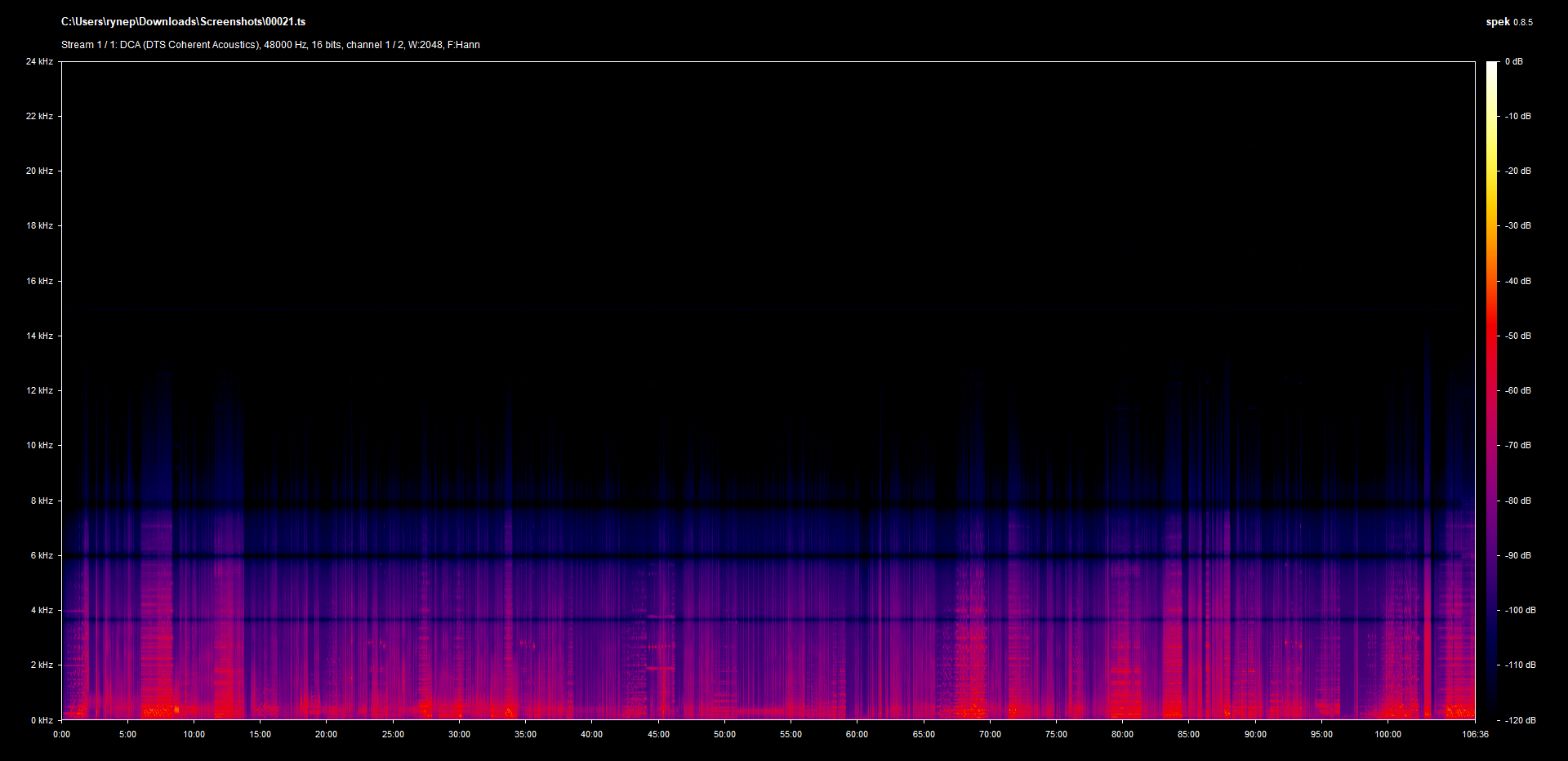Click the 85:00 time axis marker

[1188, 734]
